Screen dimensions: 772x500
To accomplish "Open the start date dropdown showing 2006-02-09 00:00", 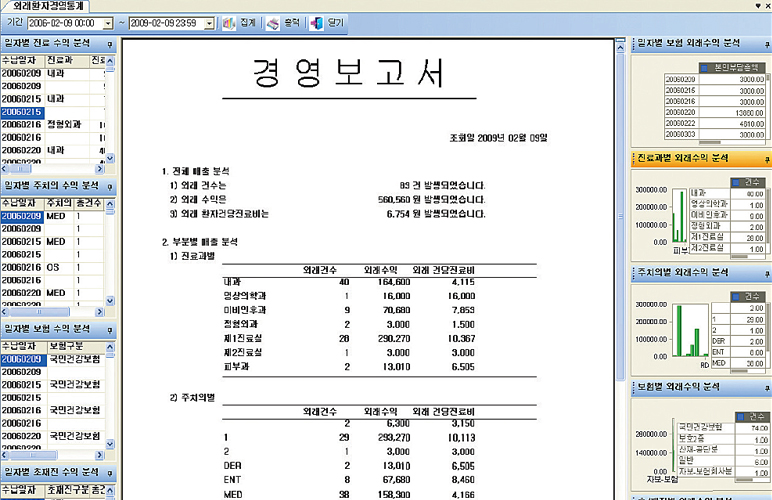I will [x=108, y=24].
